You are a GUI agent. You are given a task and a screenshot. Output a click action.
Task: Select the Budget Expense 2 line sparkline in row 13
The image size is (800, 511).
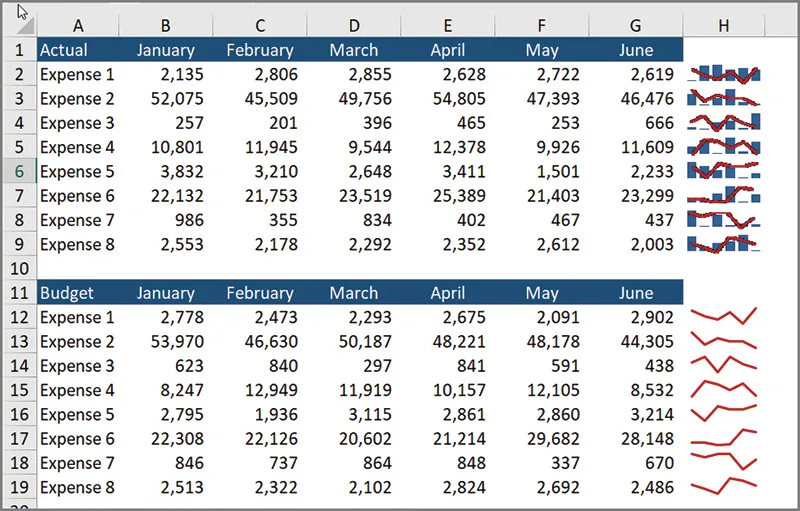point(724,342)
